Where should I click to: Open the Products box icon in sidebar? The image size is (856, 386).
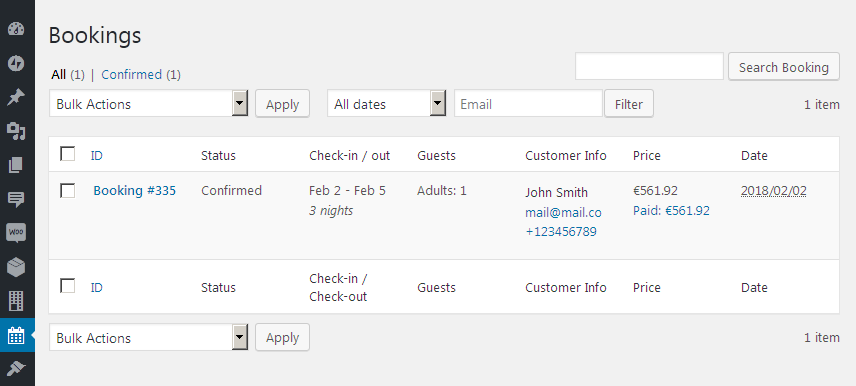pos(16,267)
